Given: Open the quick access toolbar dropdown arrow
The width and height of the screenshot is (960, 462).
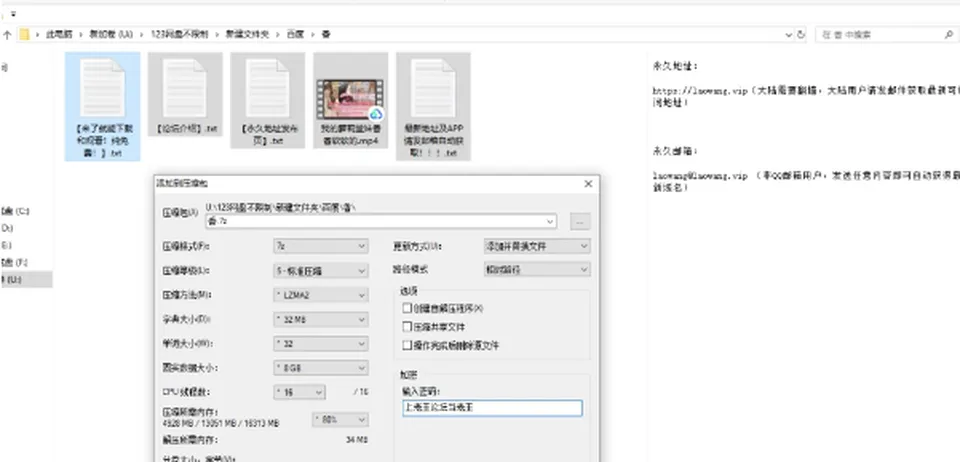Looking at the screenshot, I should tap(13, 13).
